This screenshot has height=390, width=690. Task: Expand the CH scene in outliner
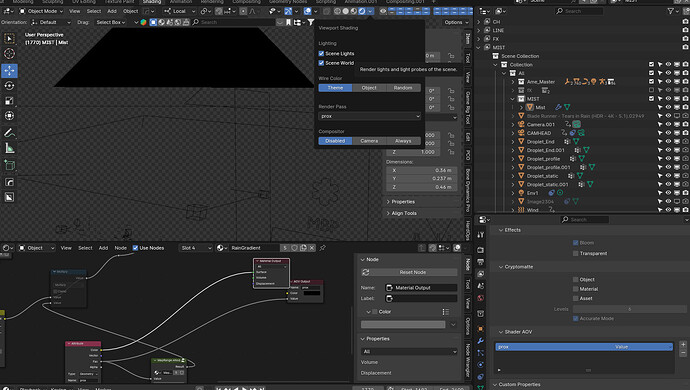[x=479, y=22]
